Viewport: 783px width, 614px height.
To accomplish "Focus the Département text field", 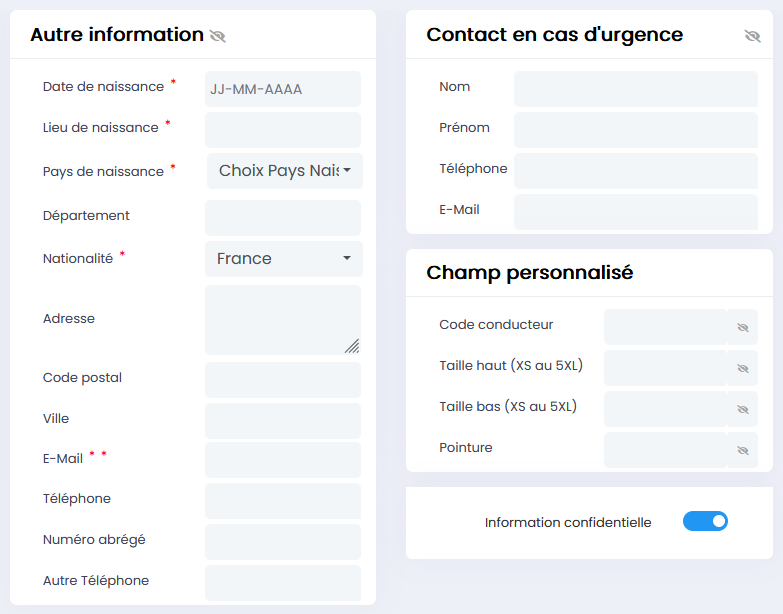I will 282,218.
